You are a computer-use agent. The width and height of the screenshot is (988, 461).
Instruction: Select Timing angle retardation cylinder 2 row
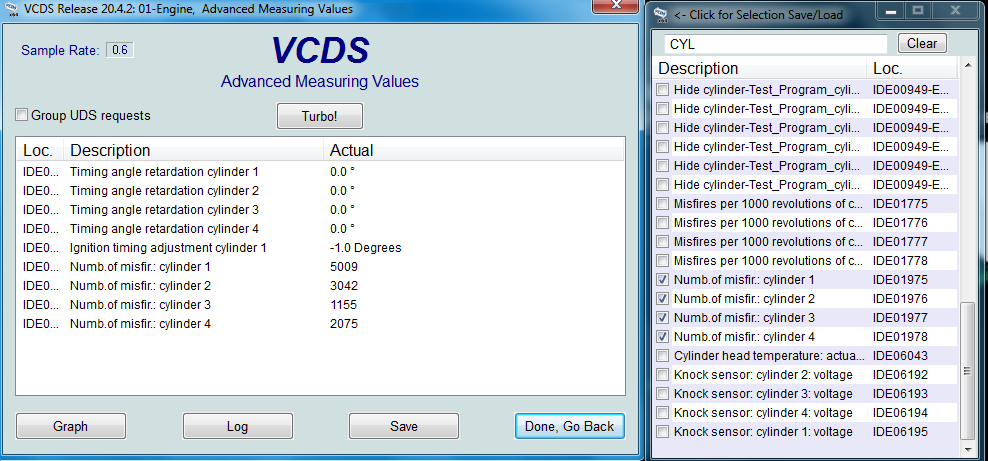(320, 191)
